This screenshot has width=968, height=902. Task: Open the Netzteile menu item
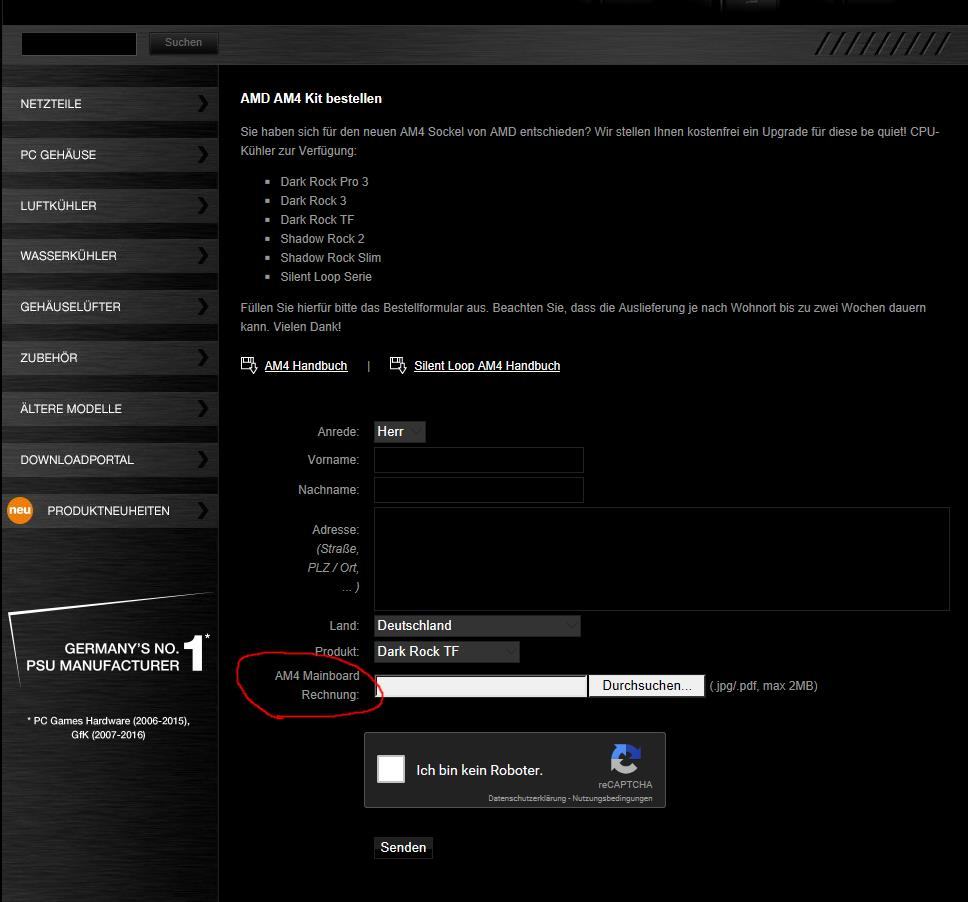(110, 104)
